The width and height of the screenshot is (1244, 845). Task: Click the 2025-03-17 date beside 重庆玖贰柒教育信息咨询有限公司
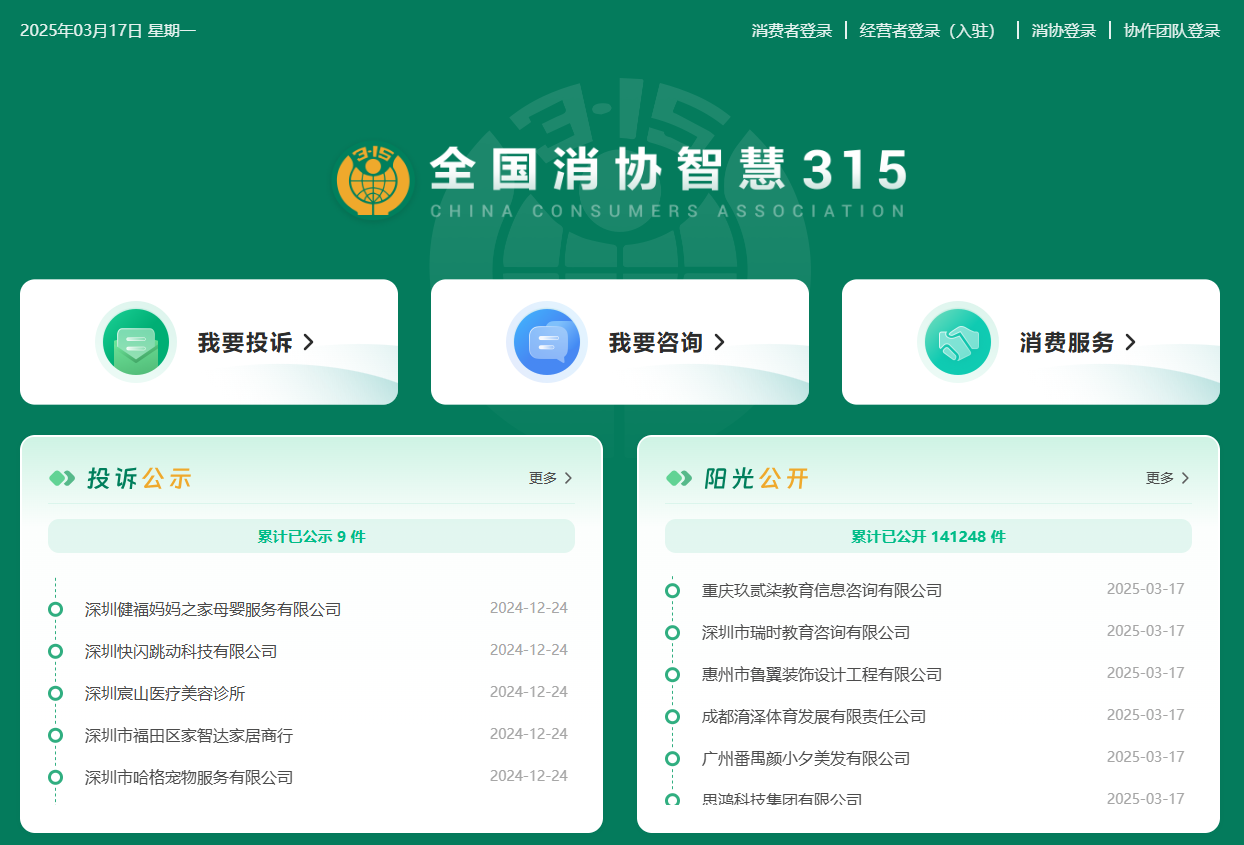click(1146, 589)
